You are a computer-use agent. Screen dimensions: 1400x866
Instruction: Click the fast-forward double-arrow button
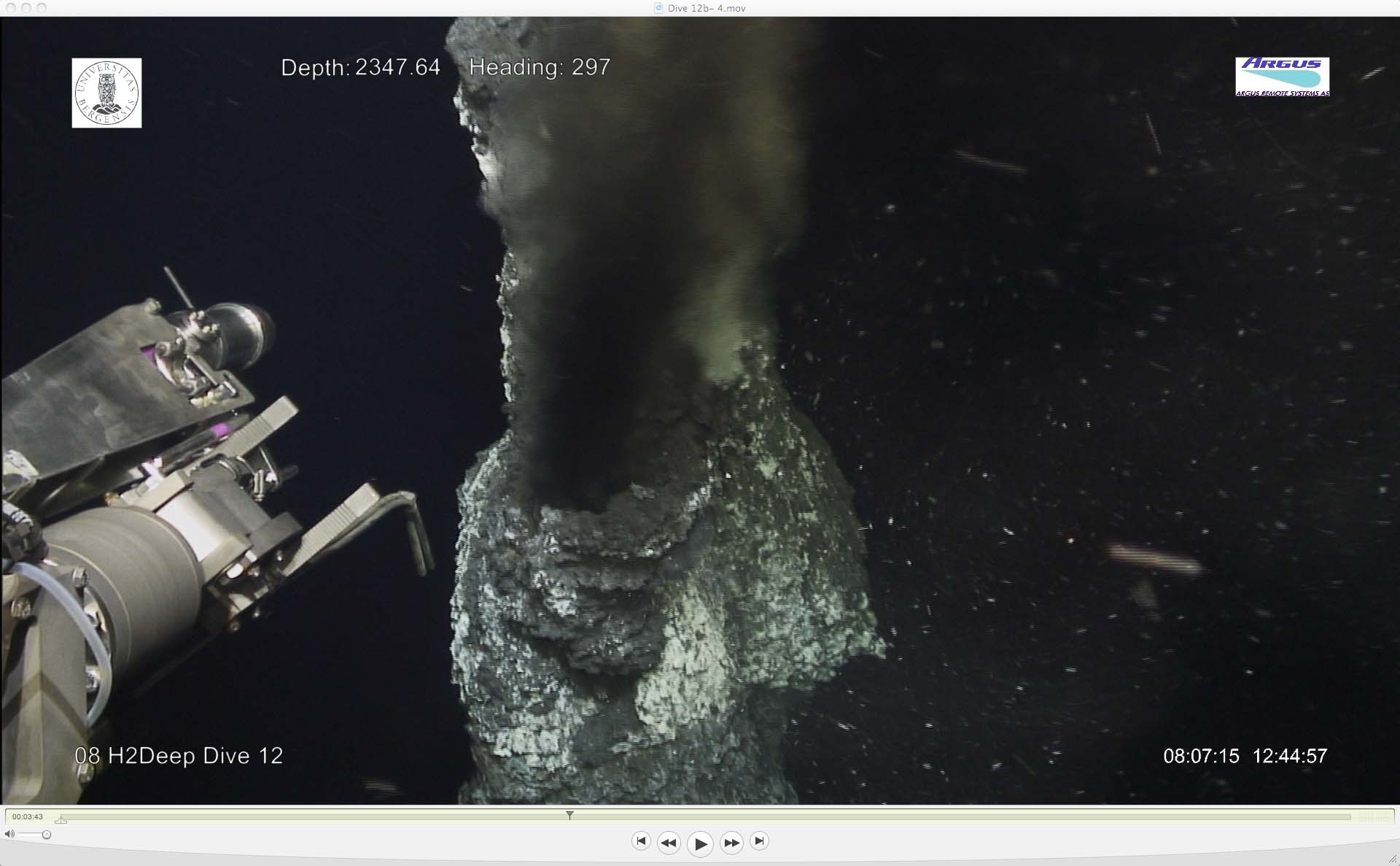click(731, 843)
